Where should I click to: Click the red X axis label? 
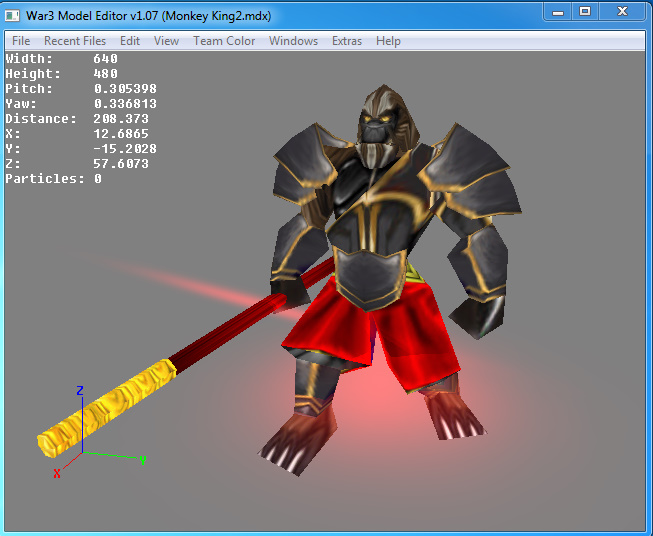57,474
